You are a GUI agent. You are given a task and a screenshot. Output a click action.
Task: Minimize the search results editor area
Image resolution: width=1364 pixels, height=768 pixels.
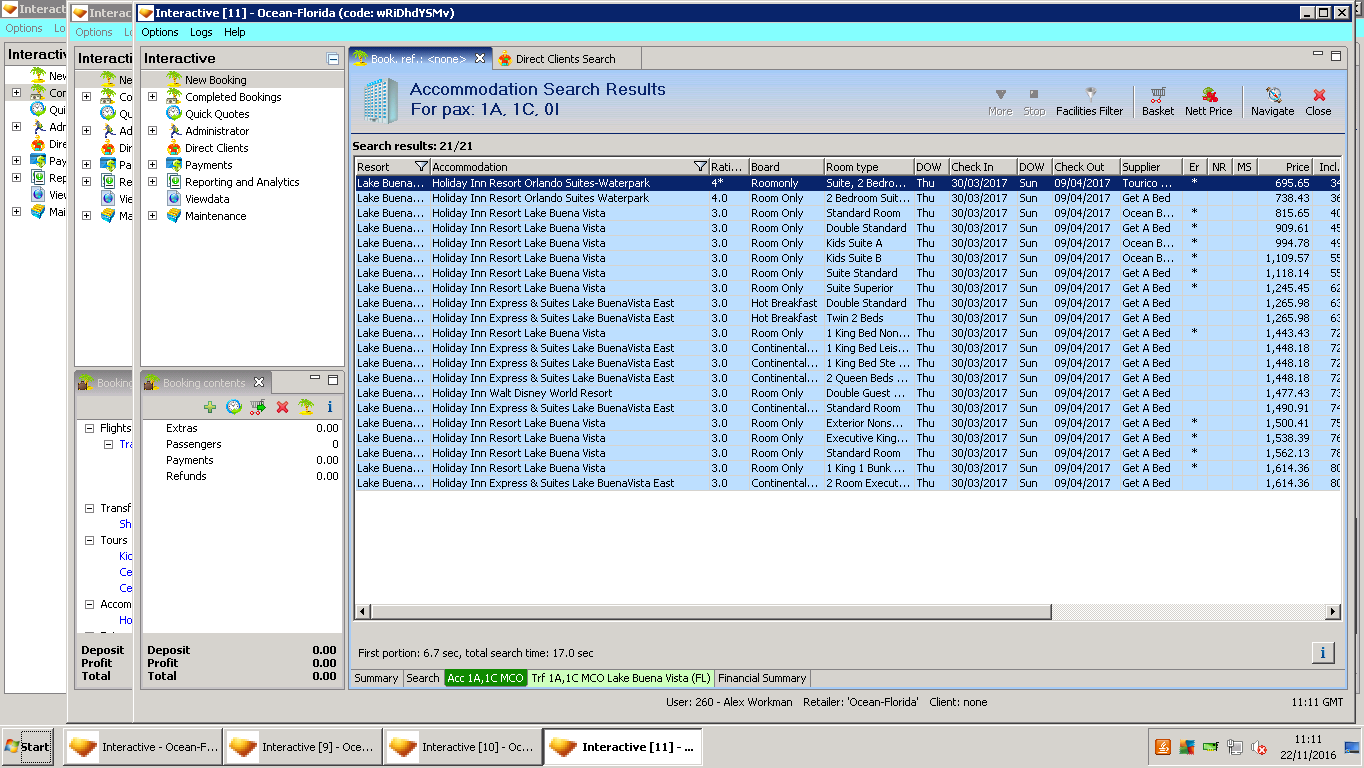click(1317, 56)
